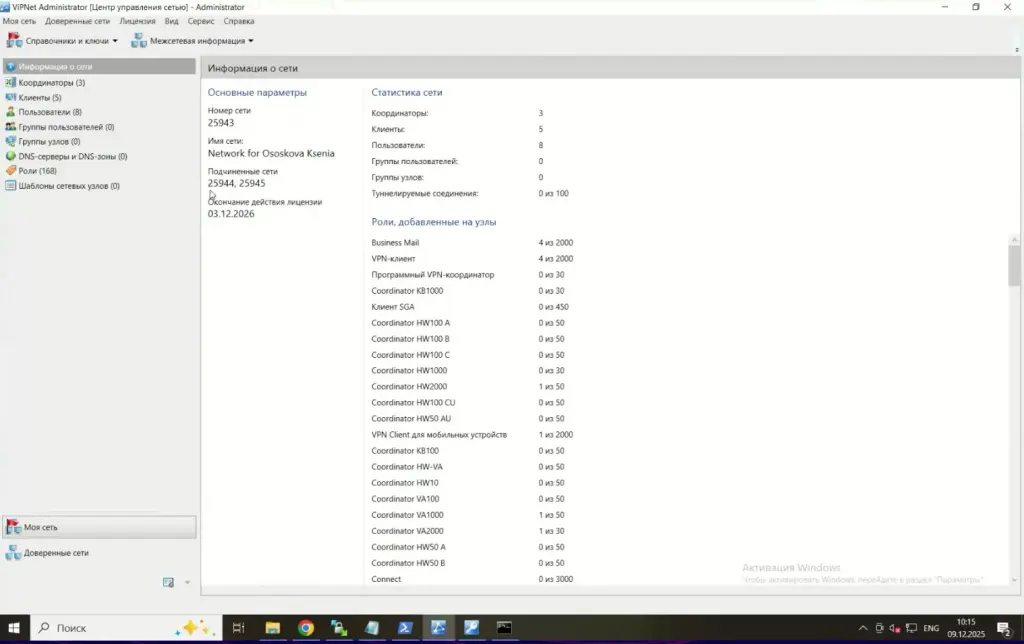Expand navigation pane options arrow
The width and height of the screenshot is (1024, 644).
point(187,583)
